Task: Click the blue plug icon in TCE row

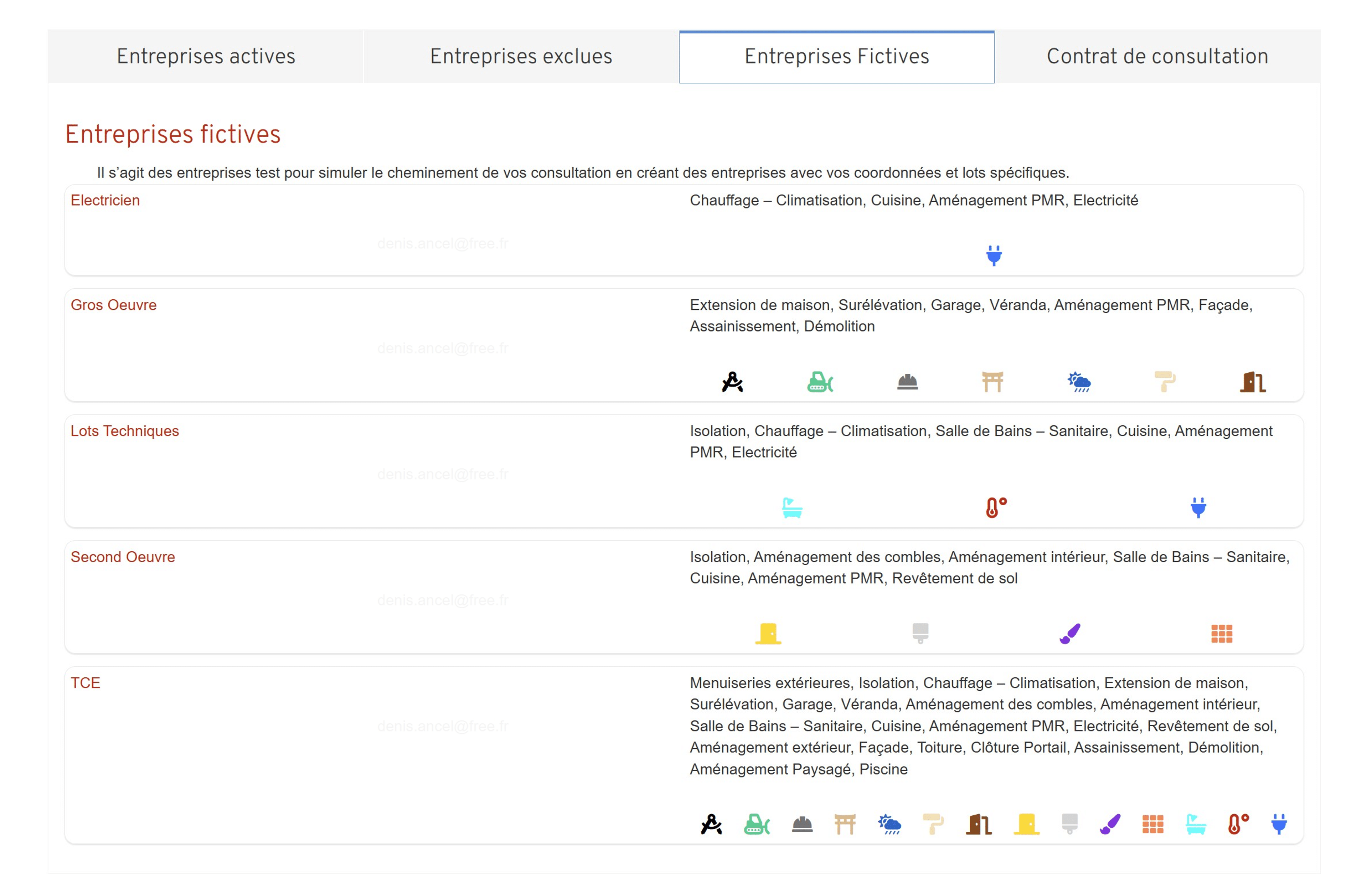Action: click(x=1279, y=824)
